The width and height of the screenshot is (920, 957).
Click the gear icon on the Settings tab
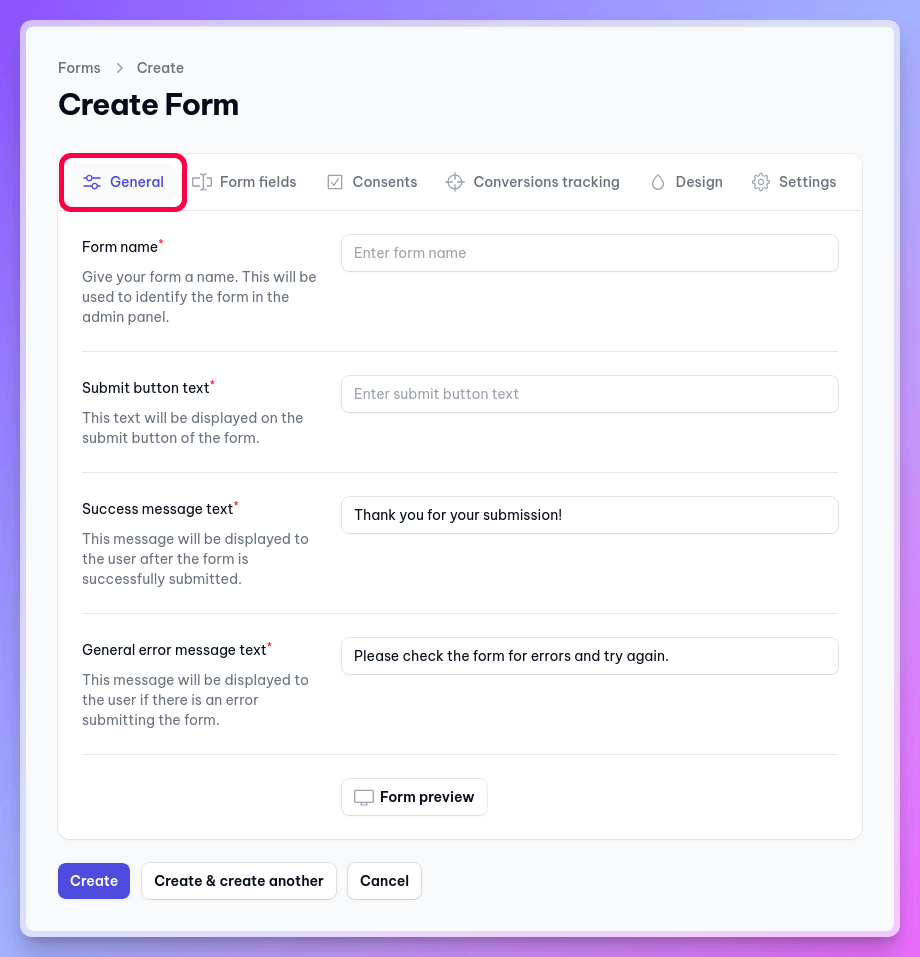coord(761,182)
